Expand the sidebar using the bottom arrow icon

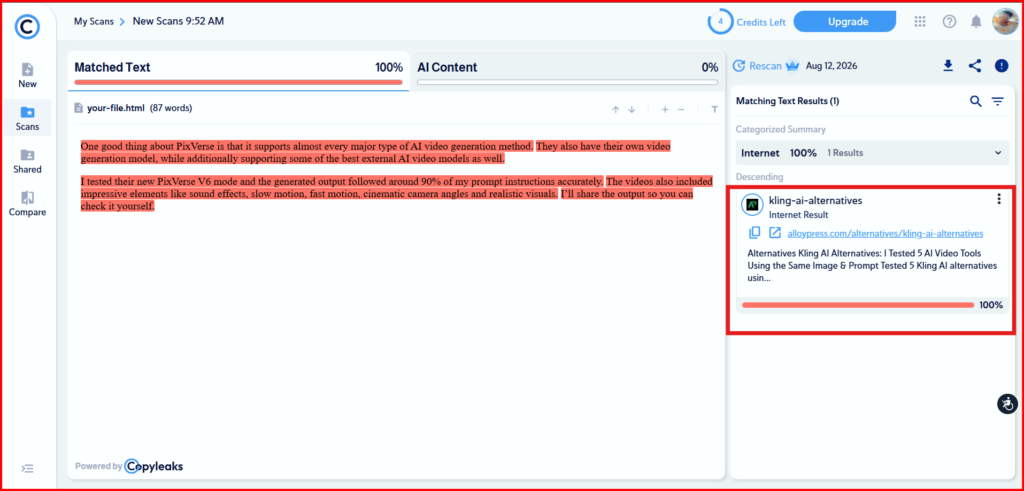coord(27,468)
